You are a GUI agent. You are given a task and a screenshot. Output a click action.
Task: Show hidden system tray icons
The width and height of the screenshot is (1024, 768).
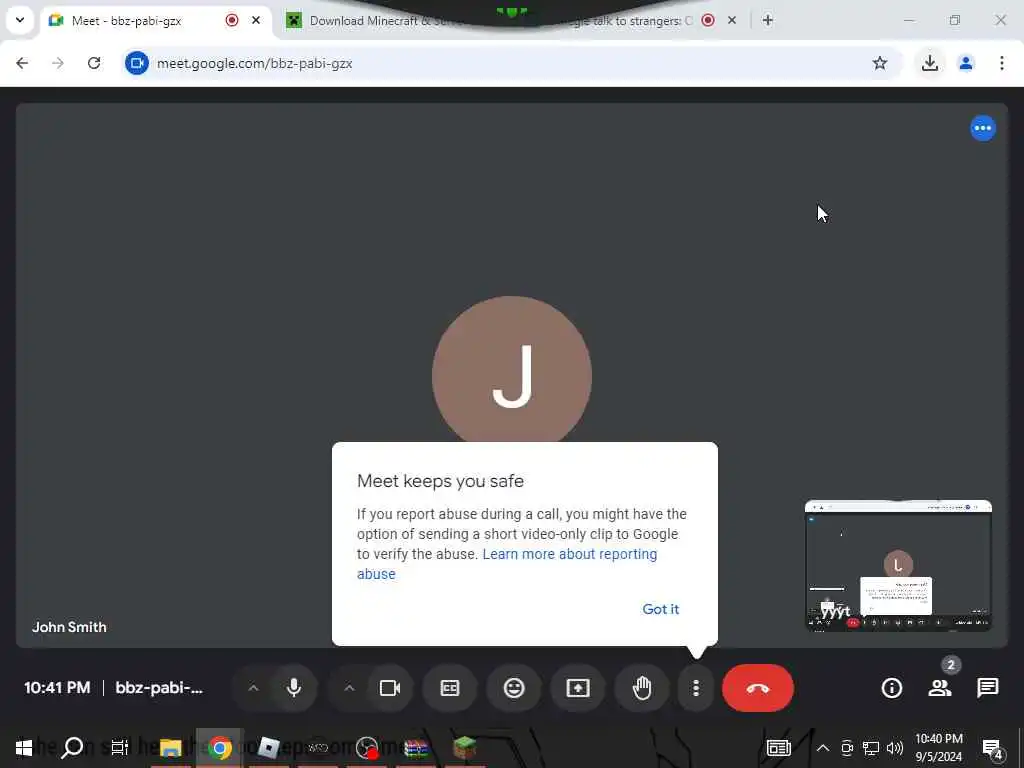[x=823, y=748]
